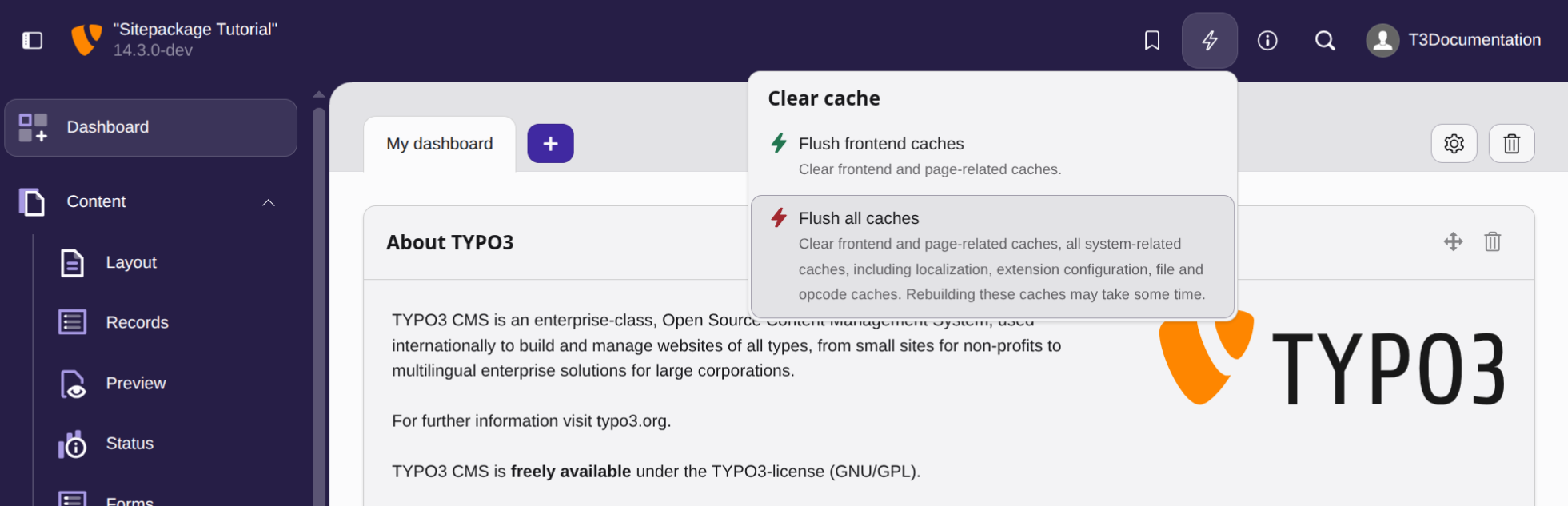Switch to My dashboard tab
This screenshot has height=506, width=1568.
click(x=439, y=144)
